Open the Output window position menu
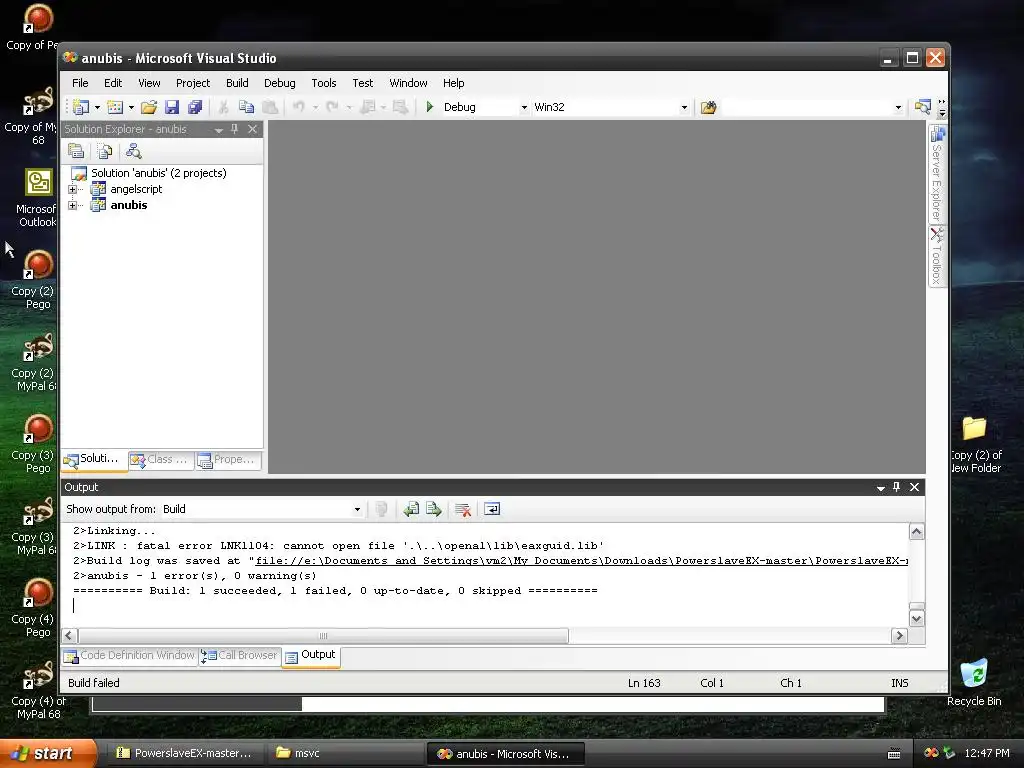Screen dimensions: 1024x768 click(880, 488)
